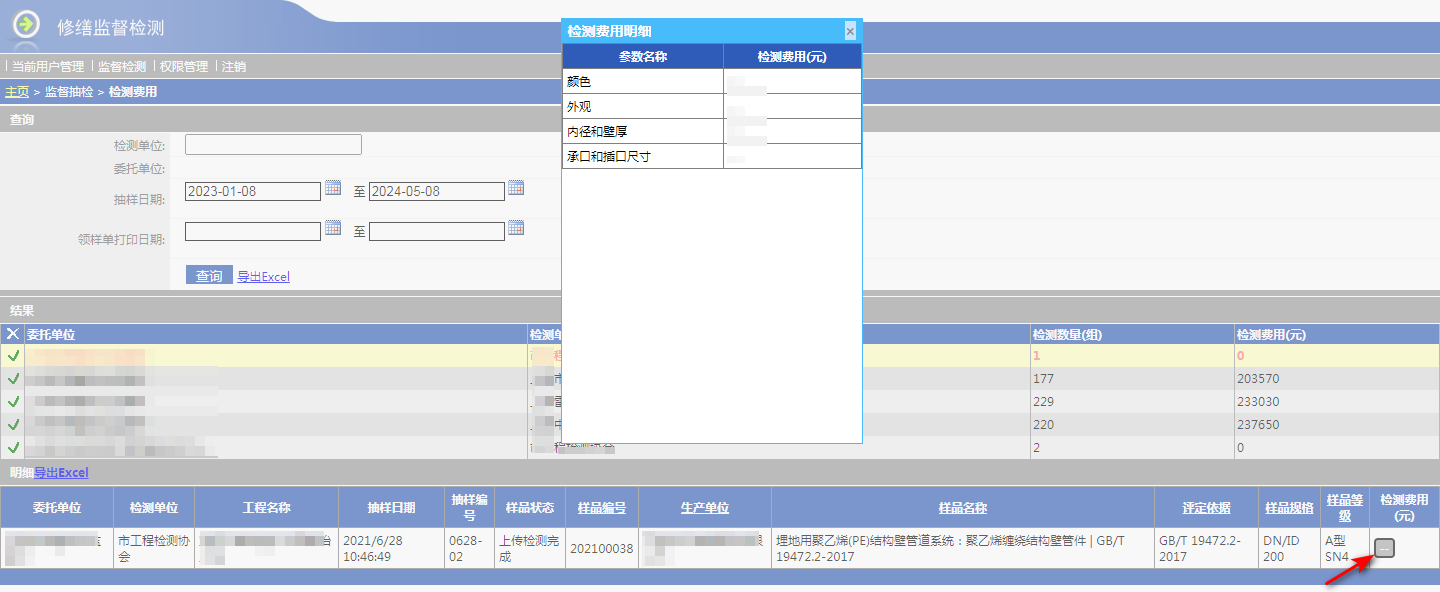Click 导出Excel link in 明细 section
1440x592 pixels.
(61, 473)
